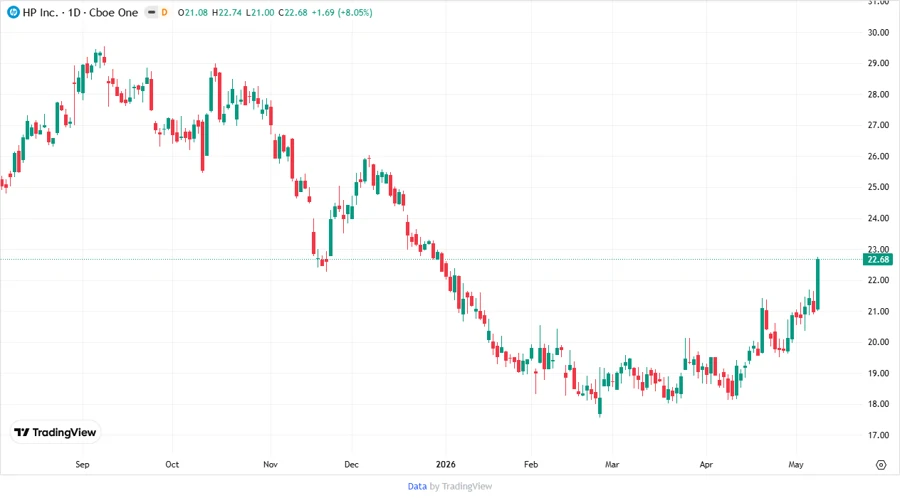Image resolution: width=900 pixels, height=498 pixels.
Task: Click the current price tag 22.68
Action: (878, 259)
